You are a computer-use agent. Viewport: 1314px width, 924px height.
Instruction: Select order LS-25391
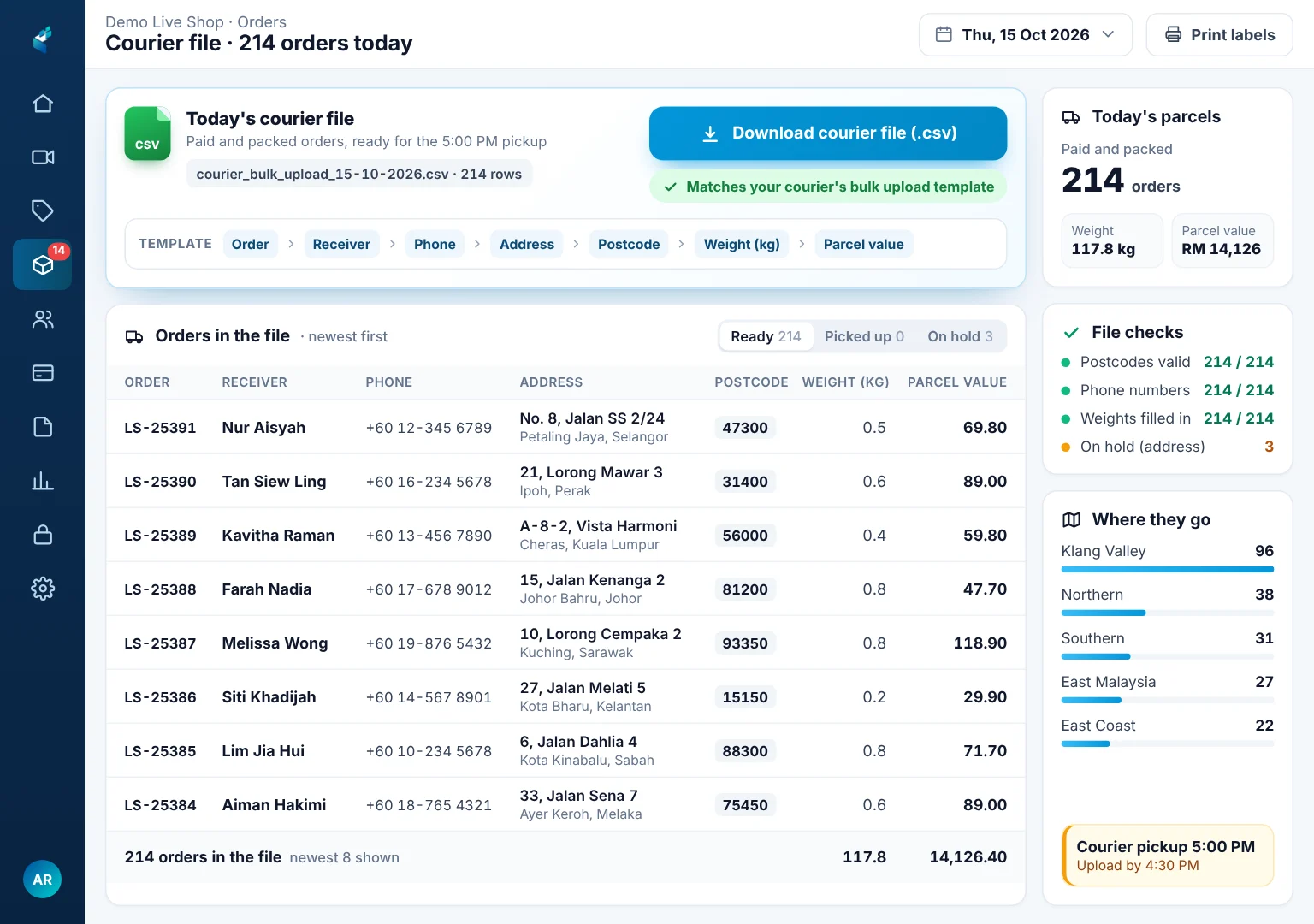[160, 428]
